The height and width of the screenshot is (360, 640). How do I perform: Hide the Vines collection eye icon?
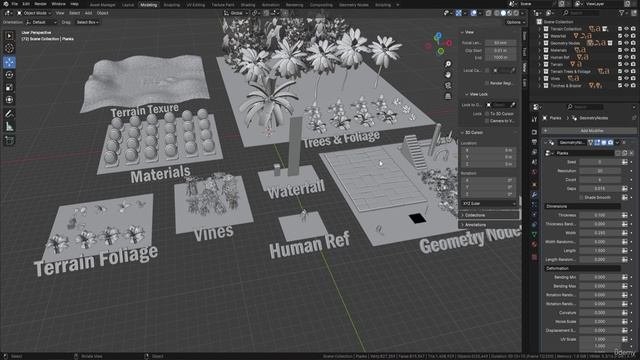pos(627,78)
